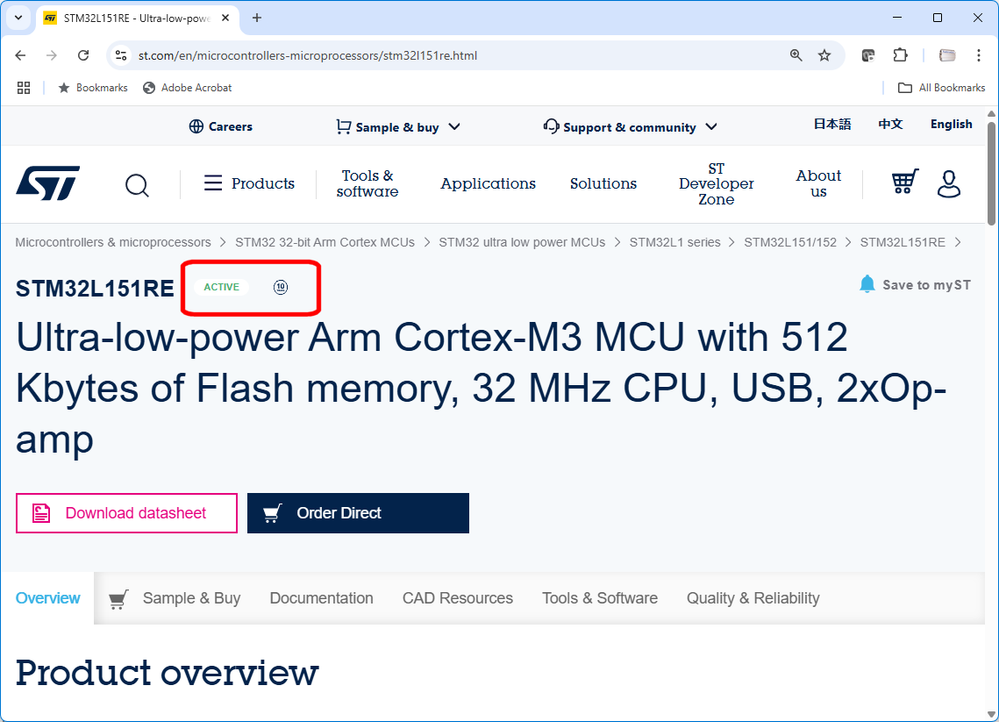Open the Tools & software menu
999x722 pixels.
(368, 184)
